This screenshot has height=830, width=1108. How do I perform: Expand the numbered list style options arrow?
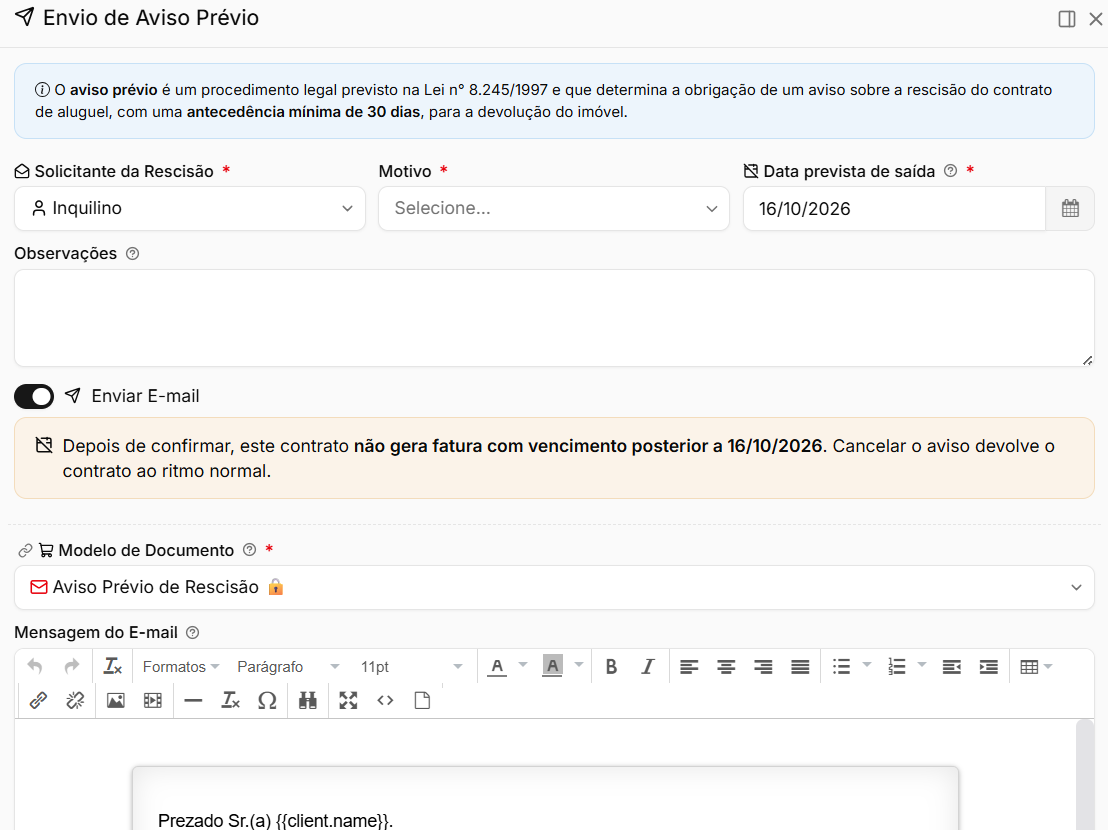tap(921, 665)
